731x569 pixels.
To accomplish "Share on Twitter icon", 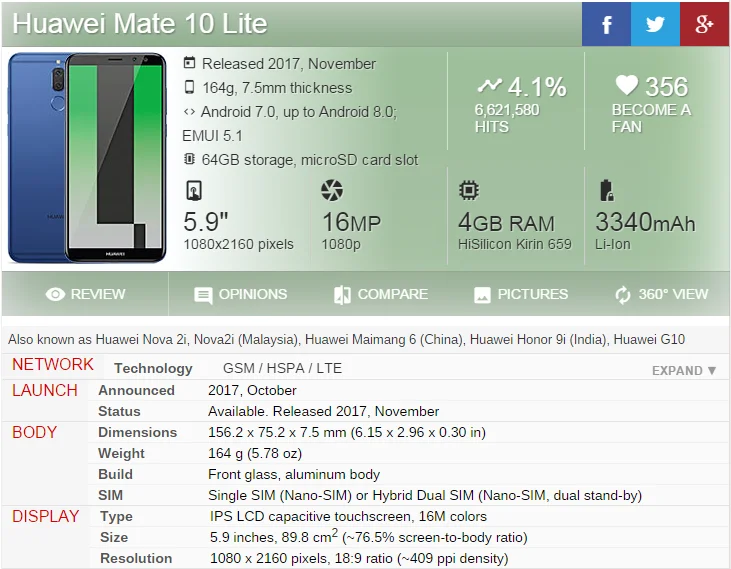I will (x=655, y=24).
